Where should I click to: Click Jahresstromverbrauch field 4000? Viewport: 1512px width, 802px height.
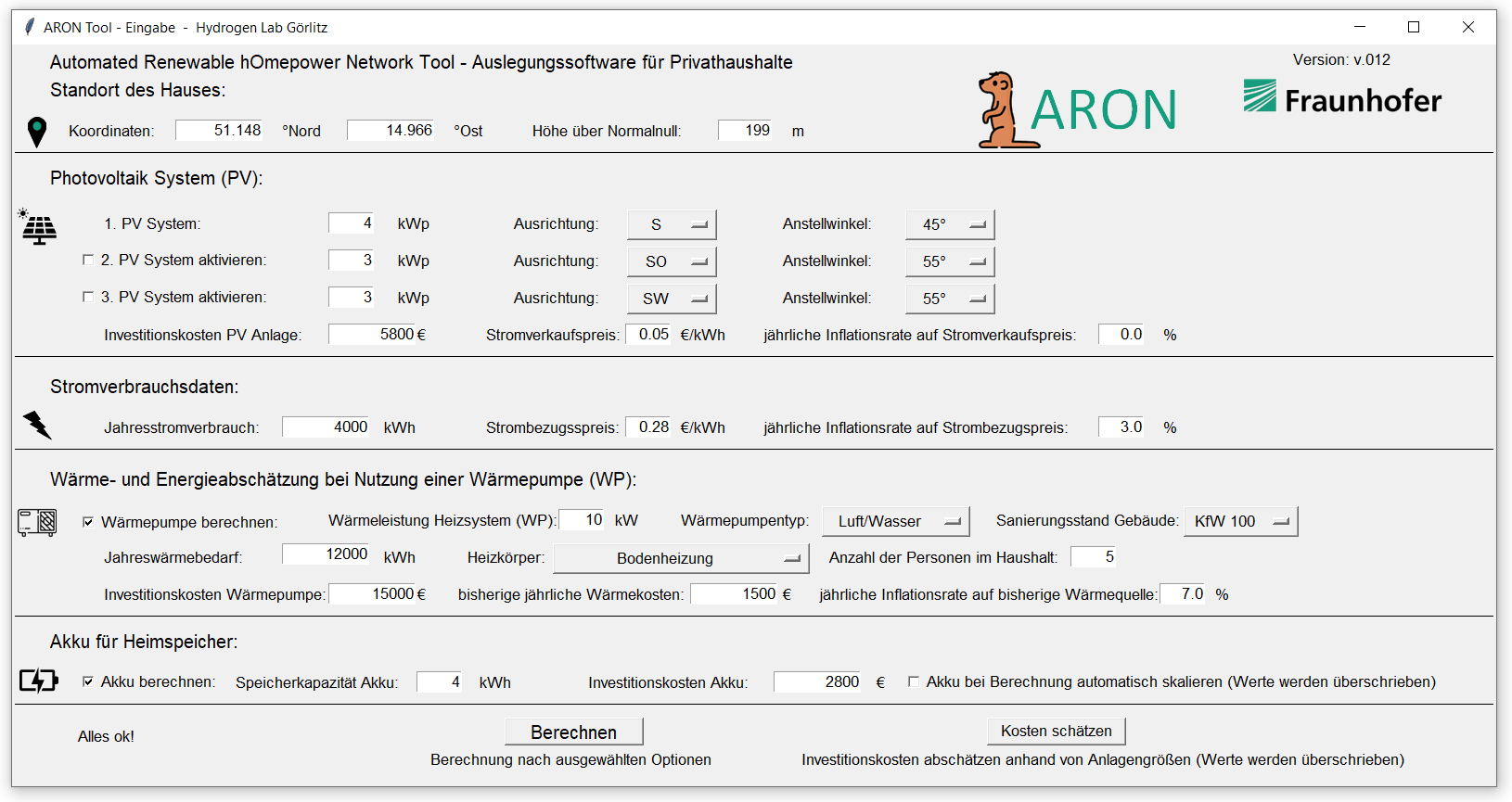point(326,426)
